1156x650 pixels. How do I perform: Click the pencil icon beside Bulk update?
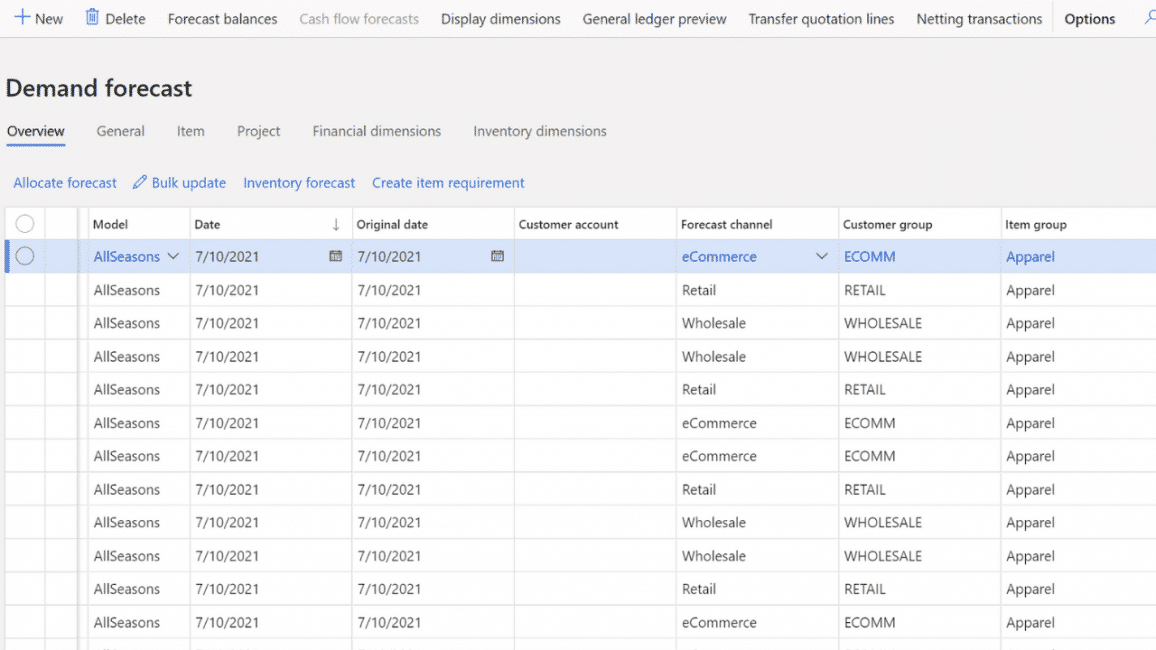(139, 182)
